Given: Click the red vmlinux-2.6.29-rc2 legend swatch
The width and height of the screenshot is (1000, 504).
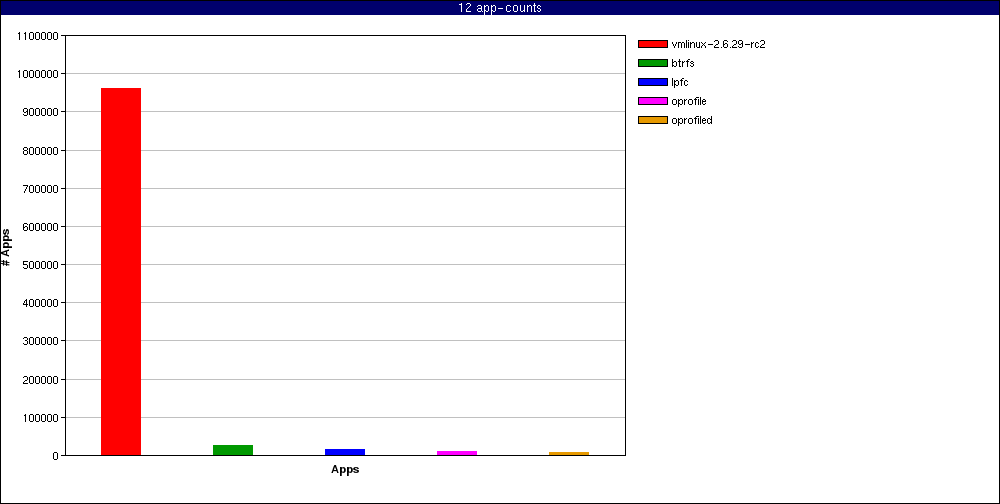Looking at the screenshot, I should click(652, 44).
